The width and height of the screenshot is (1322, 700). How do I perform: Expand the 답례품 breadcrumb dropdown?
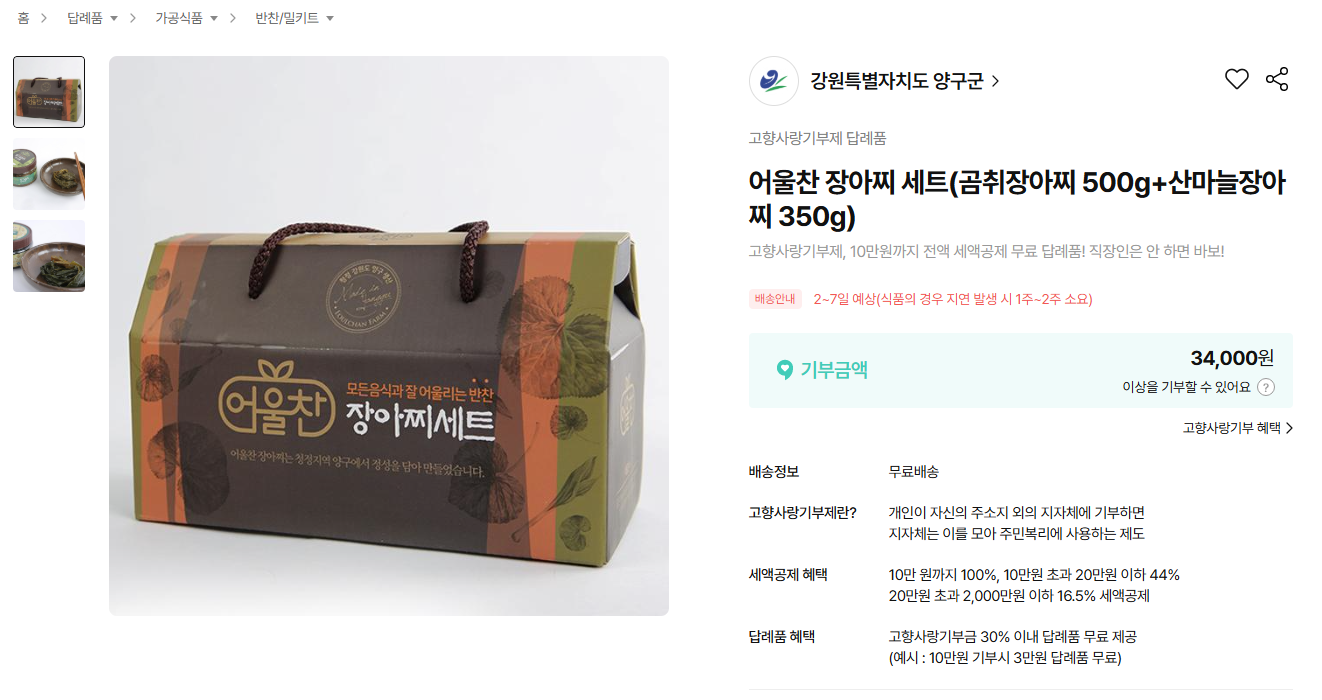pyautogui.click(x=114, y=19)
